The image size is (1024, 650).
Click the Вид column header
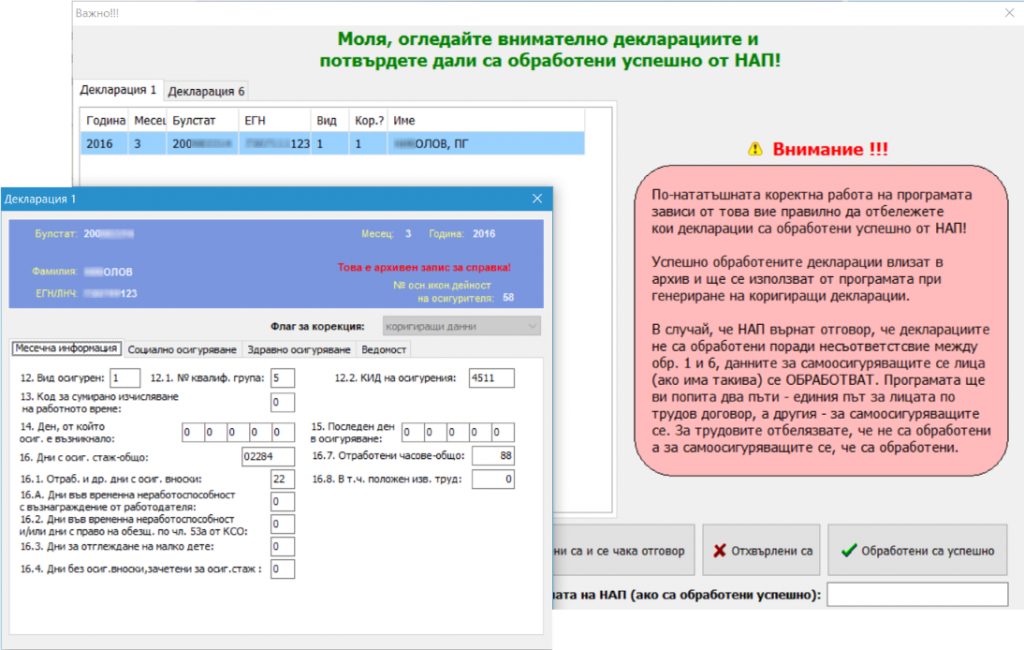click(x=330, y=120)
